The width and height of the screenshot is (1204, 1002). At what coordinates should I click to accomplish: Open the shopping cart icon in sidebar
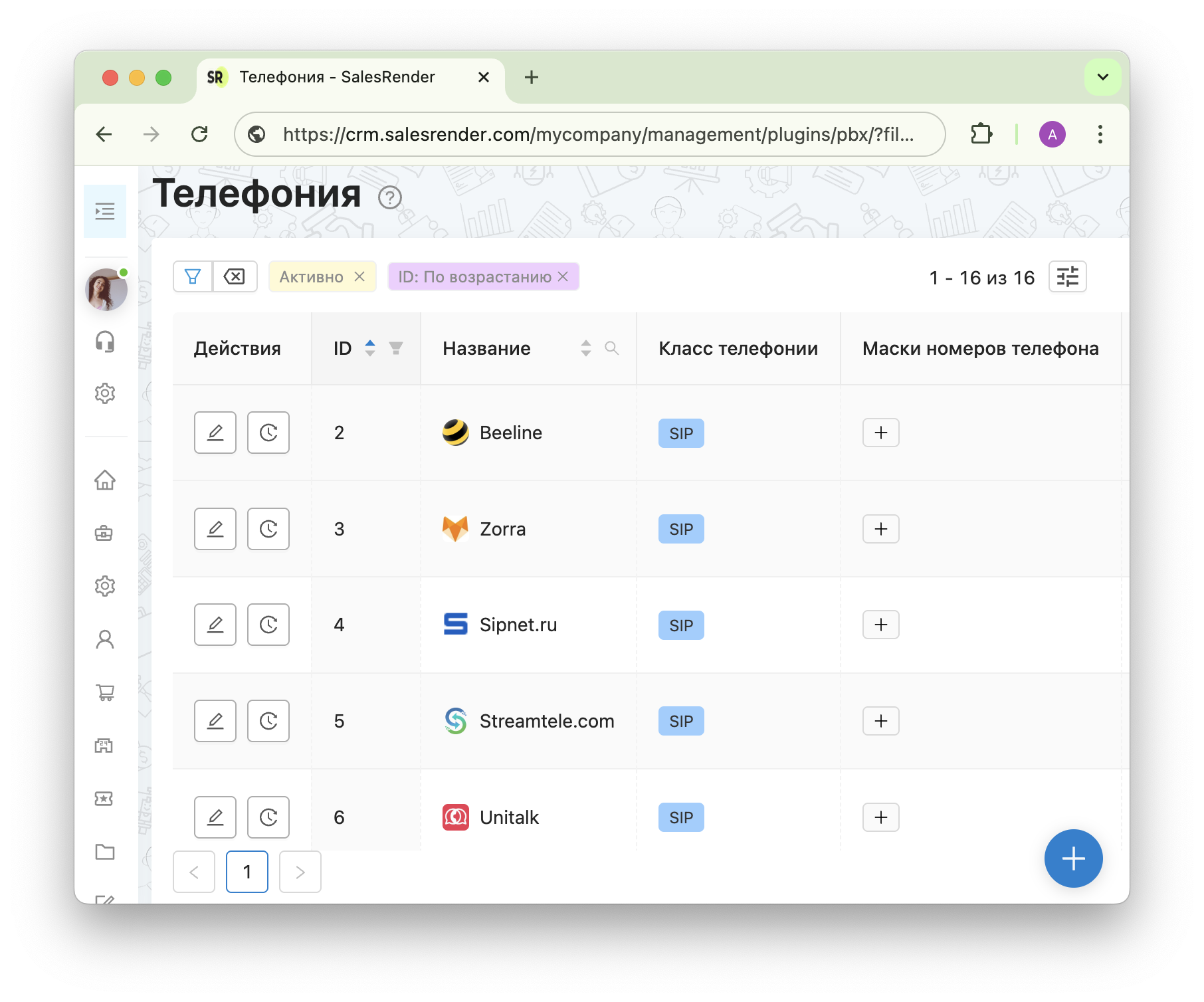coord(105,692)
